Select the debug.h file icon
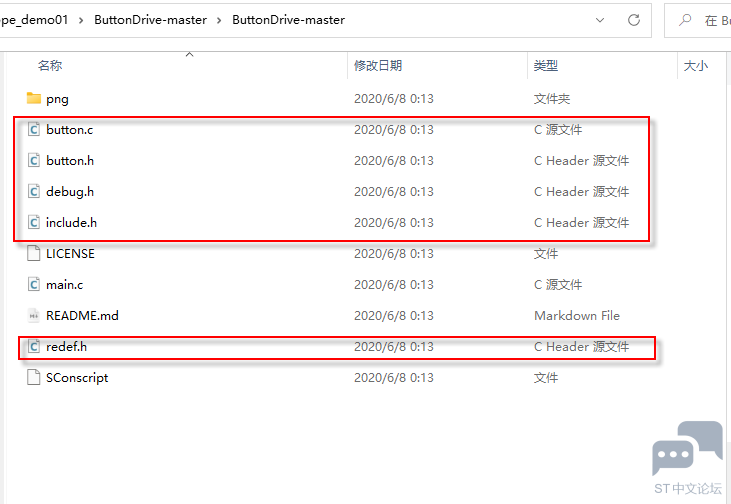 click(34, 191)
